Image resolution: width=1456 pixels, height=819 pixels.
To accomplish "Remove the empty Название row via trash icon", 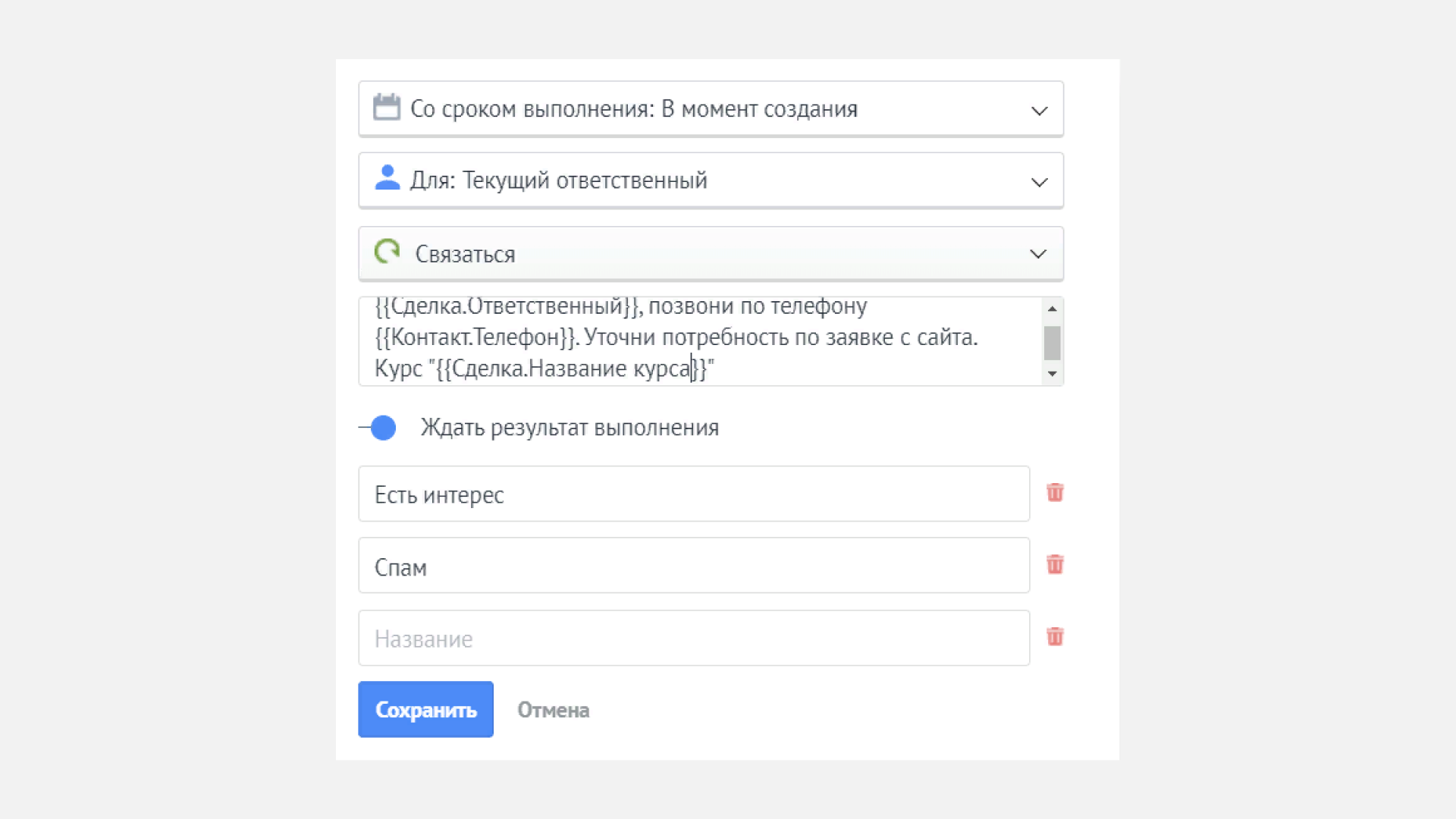I will [1055, 637].
